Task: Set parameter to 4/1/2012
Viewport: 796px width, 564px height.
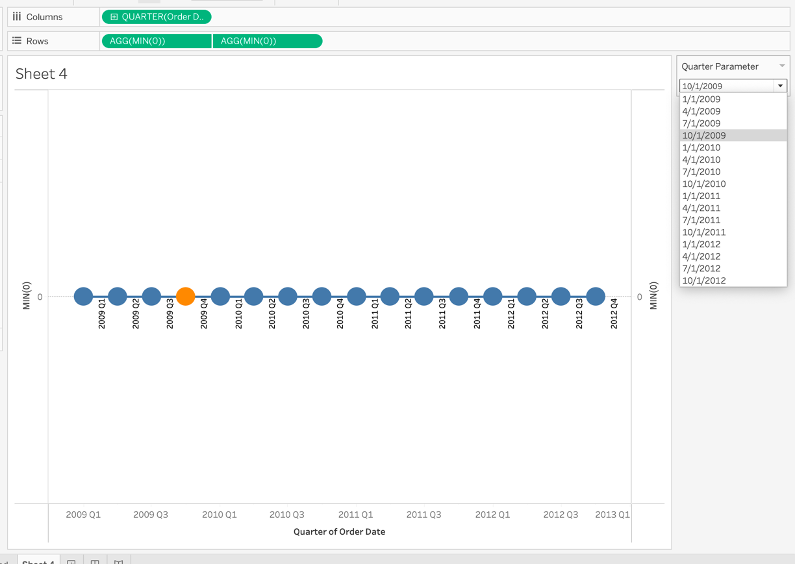Action: (733, 256)
